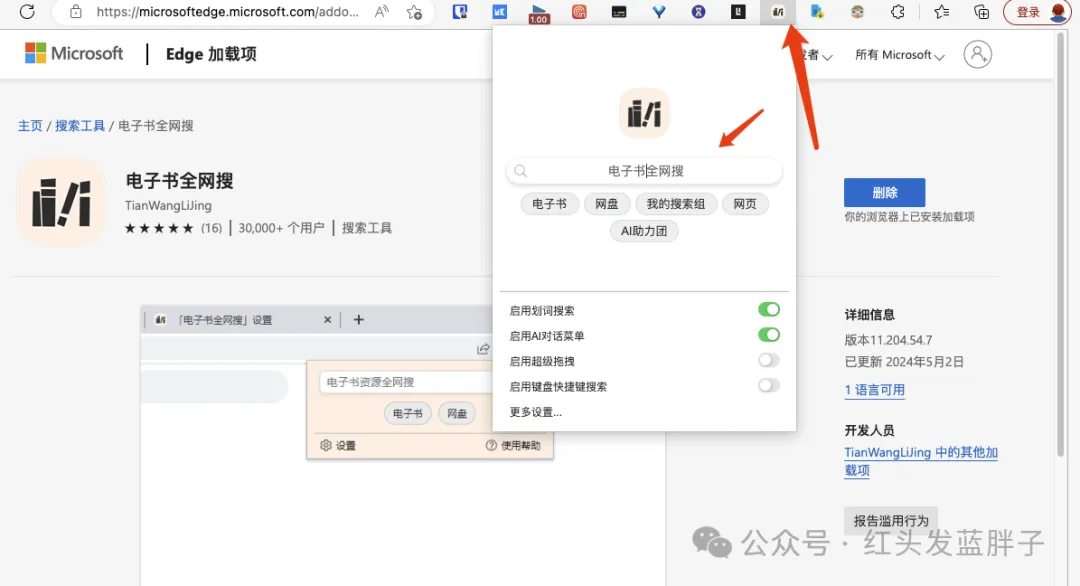Image resolution: width=1080 pixels, height=586 pixels.
Task: Click the magnifier icon in the popup search box
Action: point(521,171)
